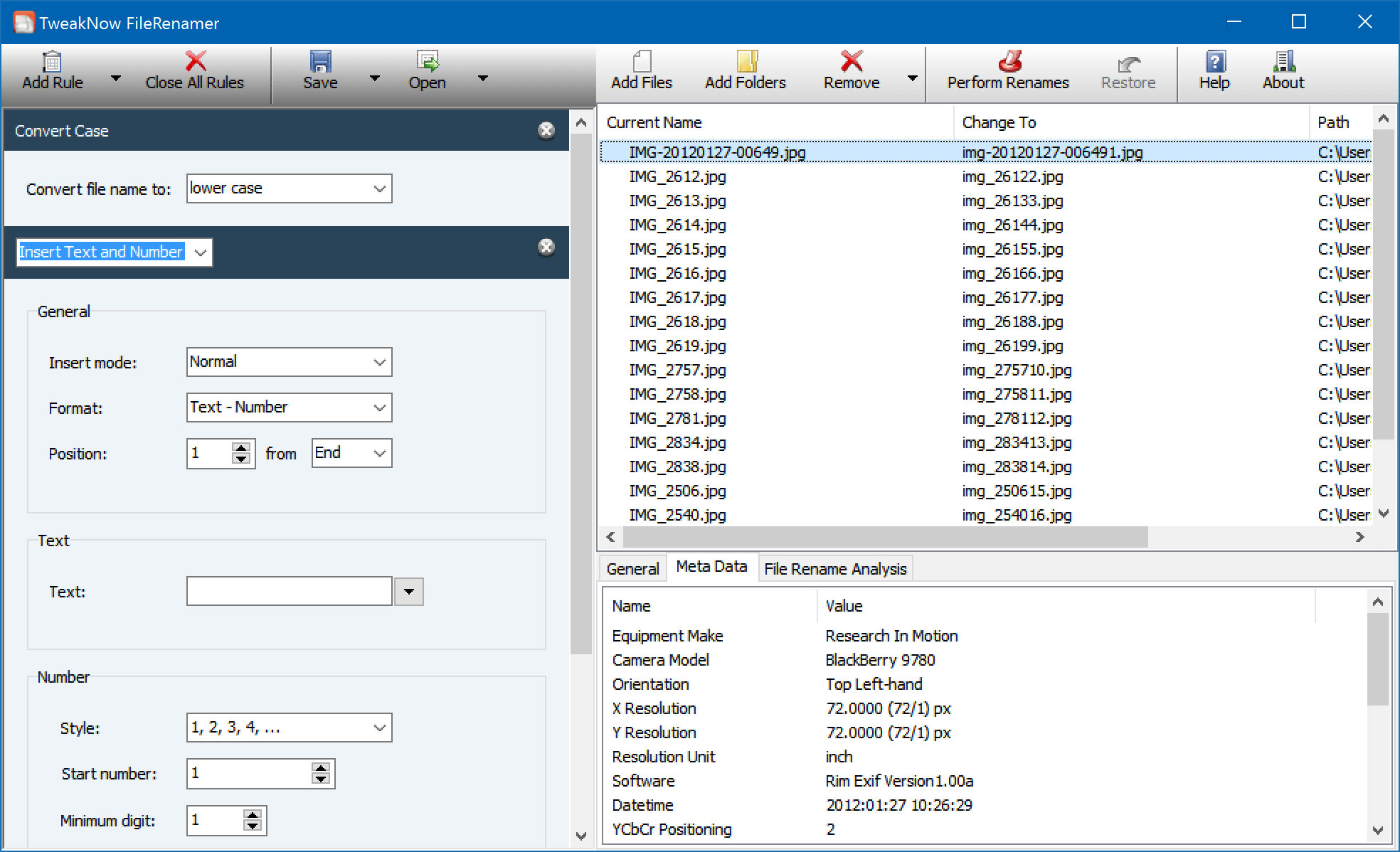The width and height of the screenshot is (1400, 852).
Task: Click the Camera Model metadata row
Action: tap(986, 660)
